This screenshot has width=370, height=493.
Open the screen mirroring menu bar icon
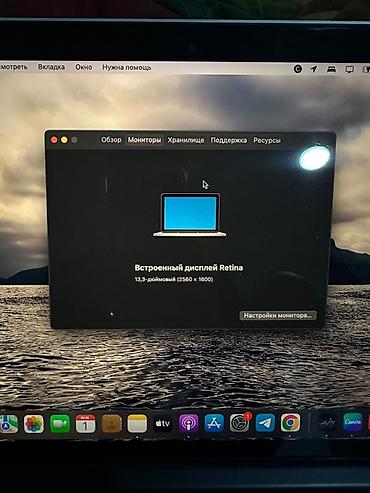pos(349,70)
